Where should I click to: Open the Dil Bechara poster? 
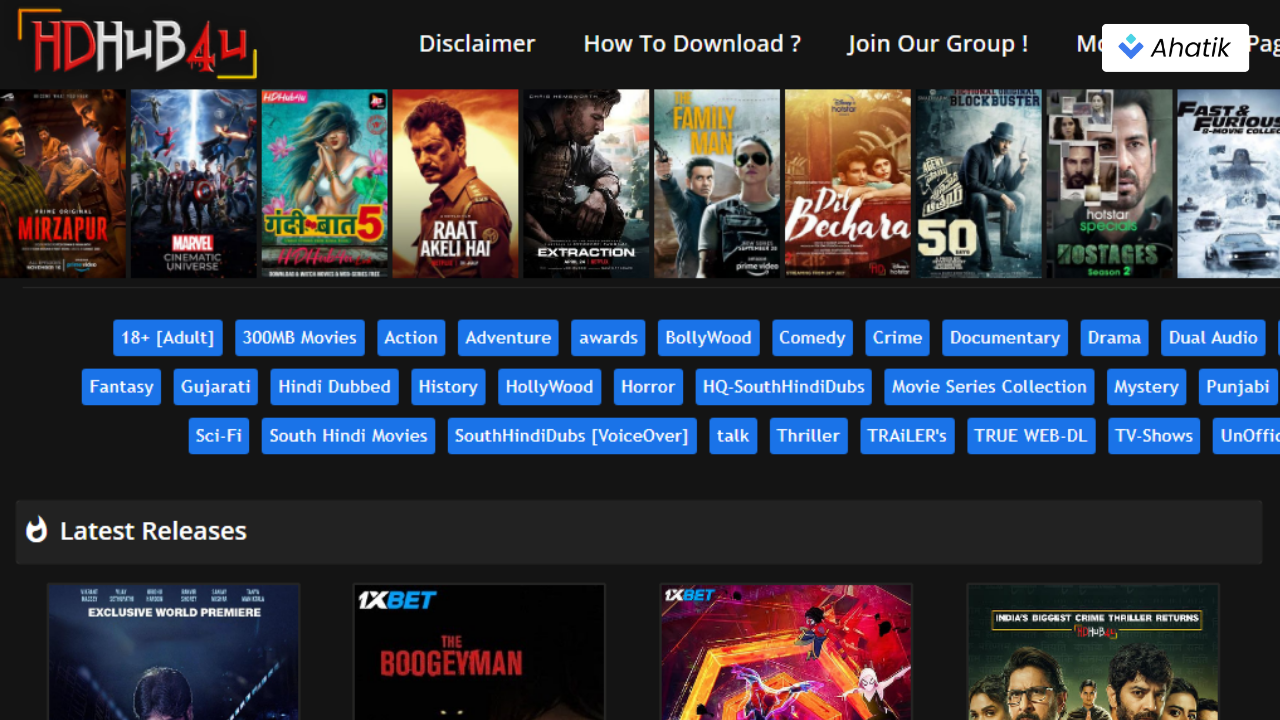pyautogui.click(x=848, y=184)
